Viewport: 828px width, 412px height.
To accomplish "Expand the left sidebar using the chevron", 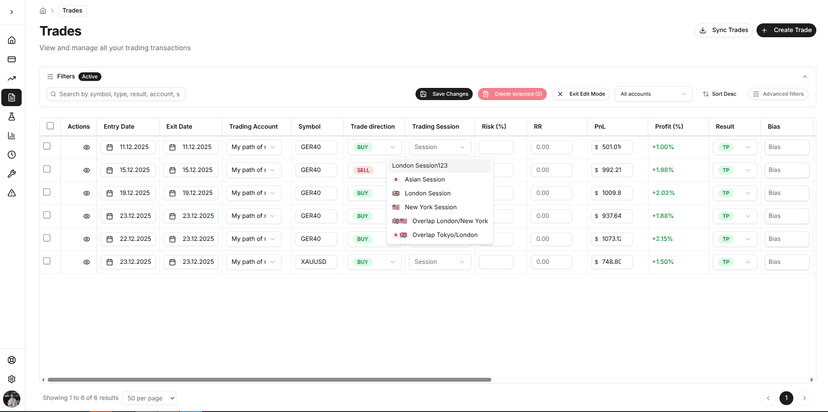I will pyautogui.click(x=12, y=12).
